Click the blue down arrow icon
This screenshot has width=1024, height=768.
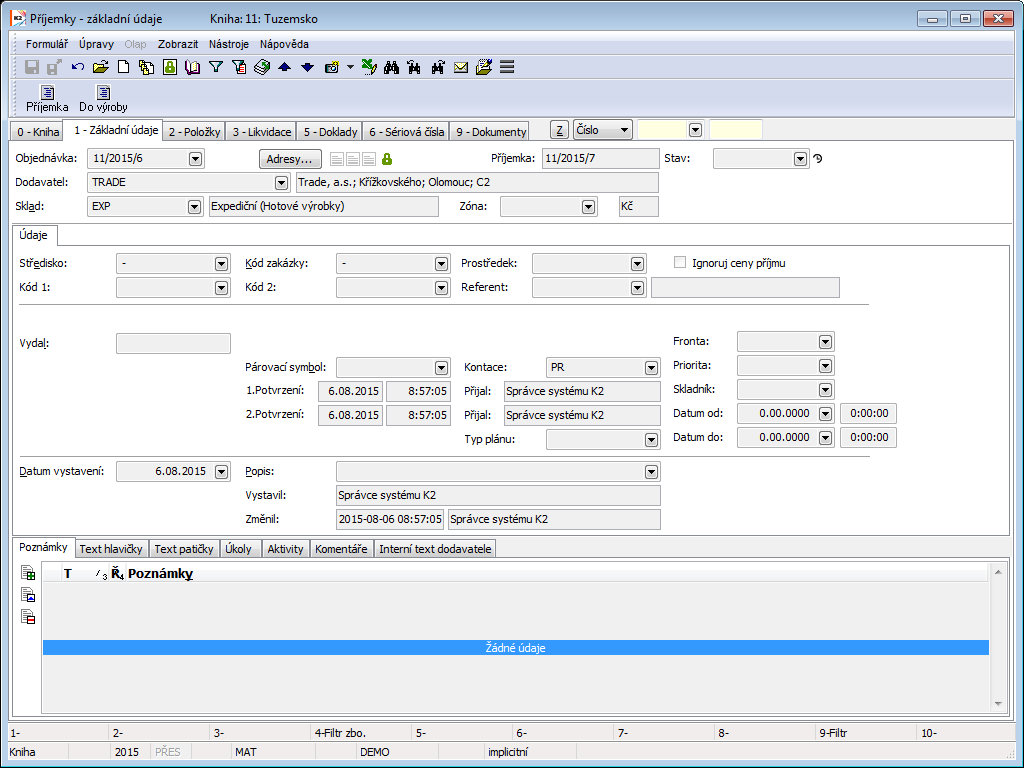307,67
